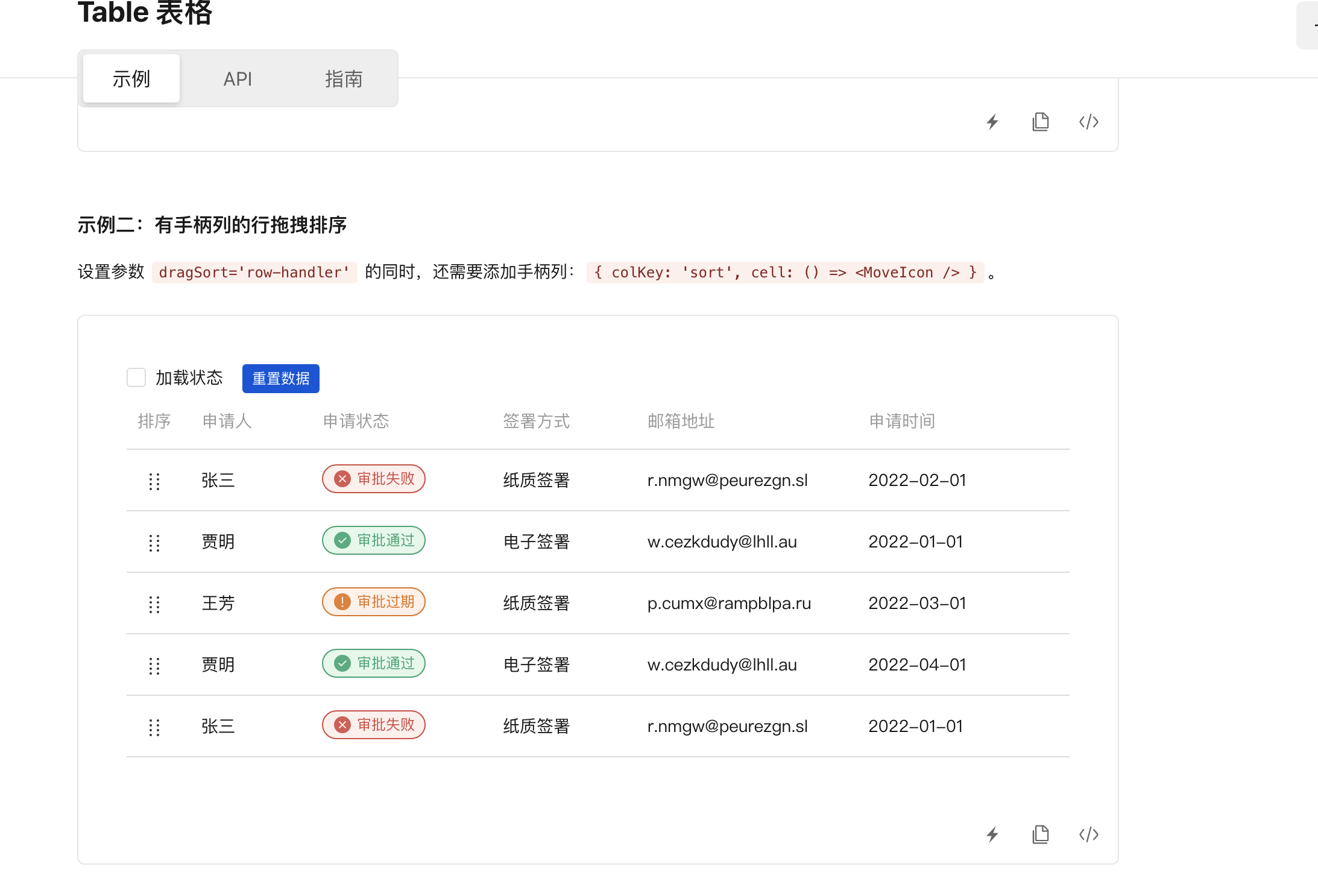Click the 审批过期 status tag for 王芳
This screenshot has height=896, width=1318.
click(x=373, y=601)
